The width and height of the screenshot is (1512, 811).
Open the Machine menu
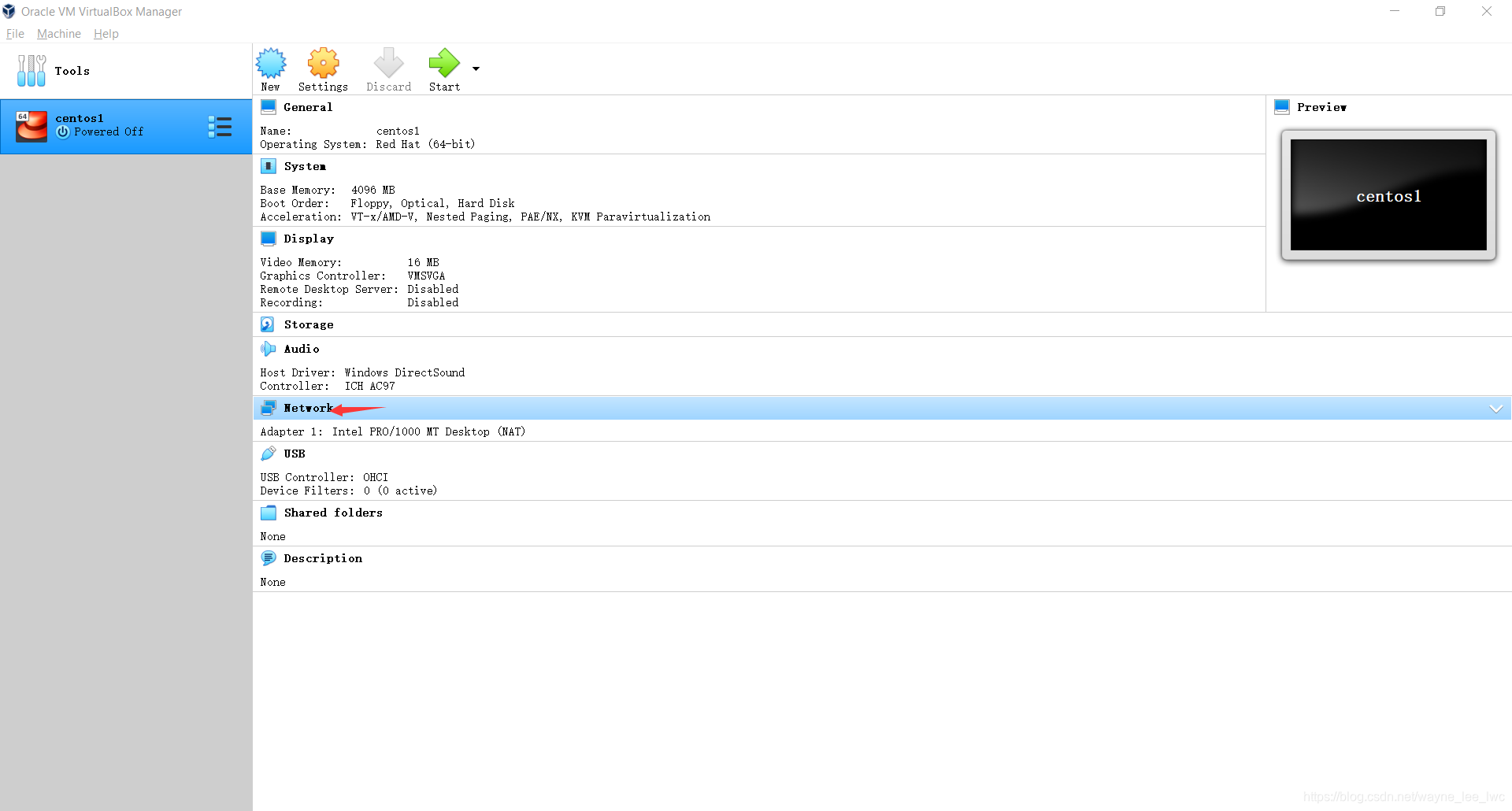click(59, 34)
